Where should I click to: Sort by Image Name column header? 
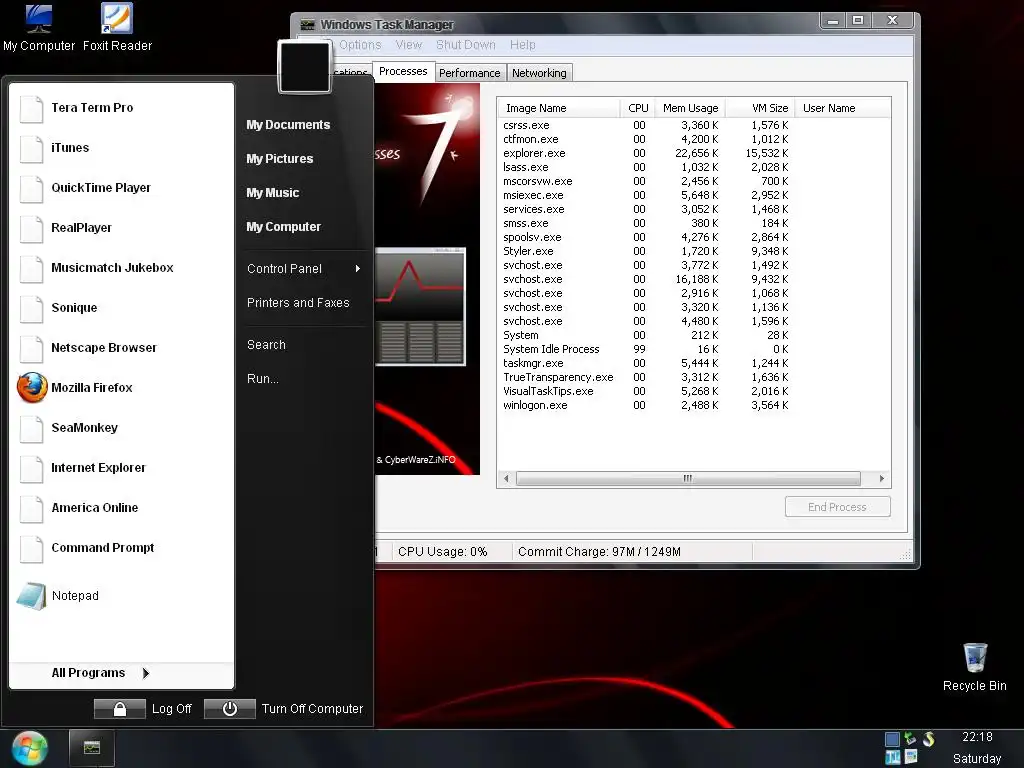[x=559, y=108]
